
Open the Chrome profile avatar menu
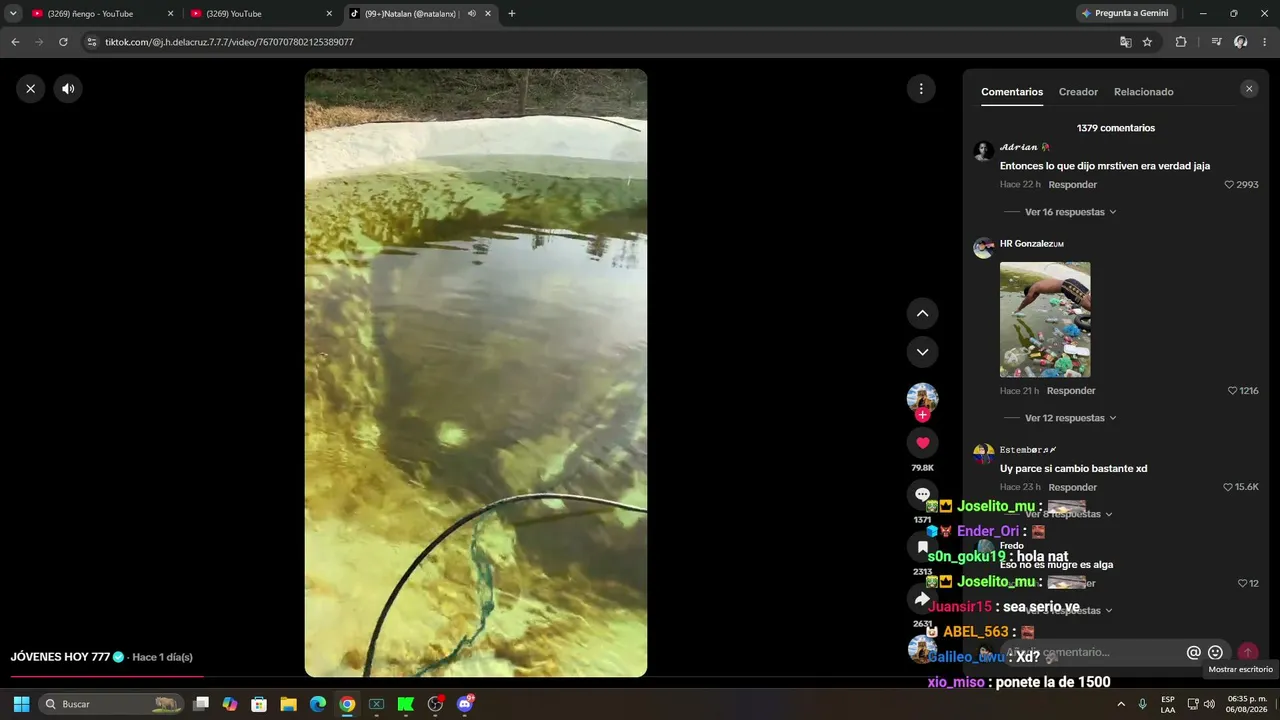click(x=1240, y=42)
